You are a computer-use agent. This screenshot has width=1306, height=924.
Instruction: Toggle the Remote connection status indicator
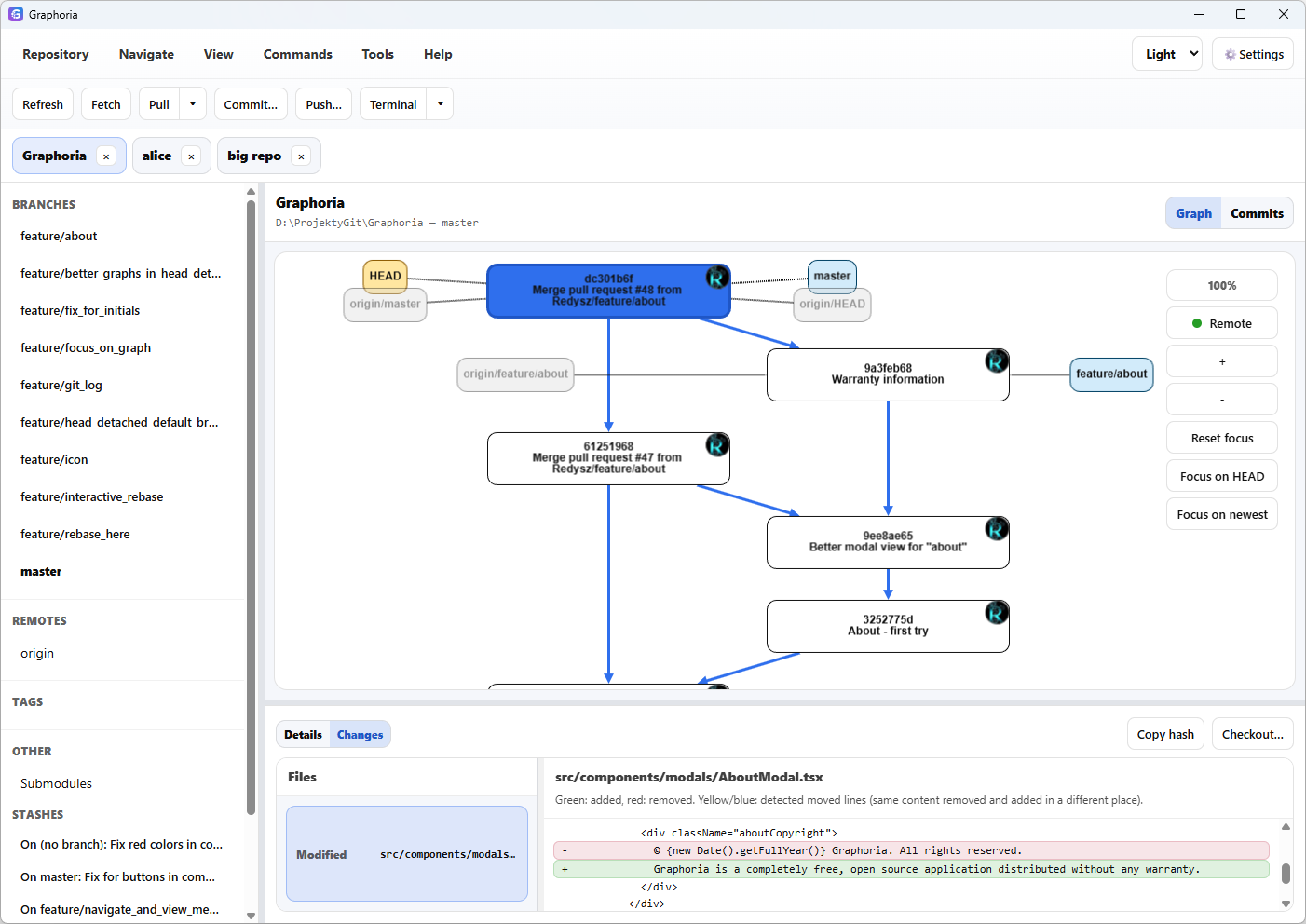pos(1221,322)
